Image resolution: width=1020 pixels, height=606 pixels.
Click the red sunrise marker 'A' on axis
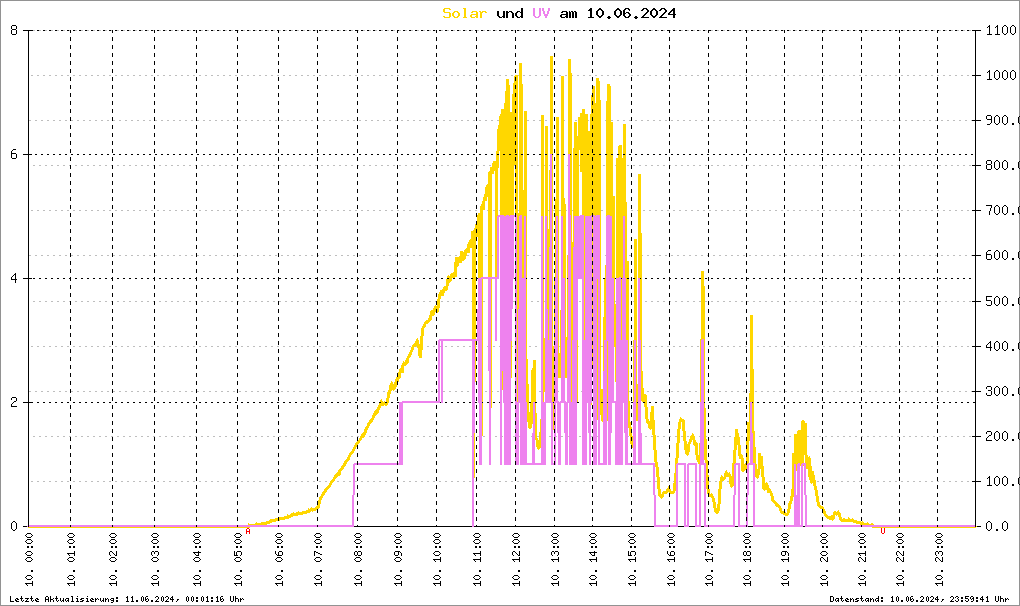coord(248,532)
